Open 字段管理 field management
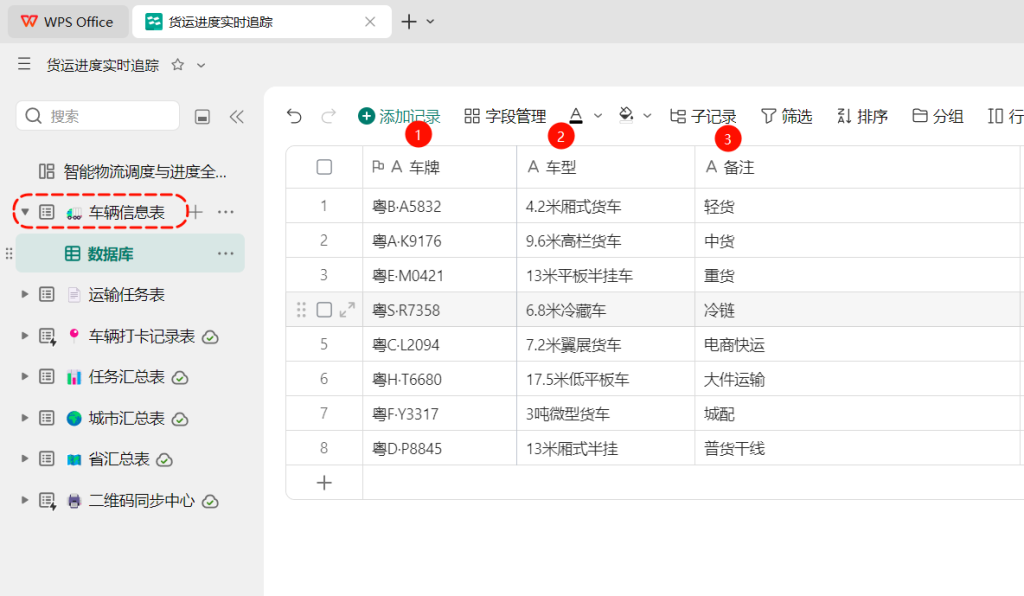 click(505, 116)
